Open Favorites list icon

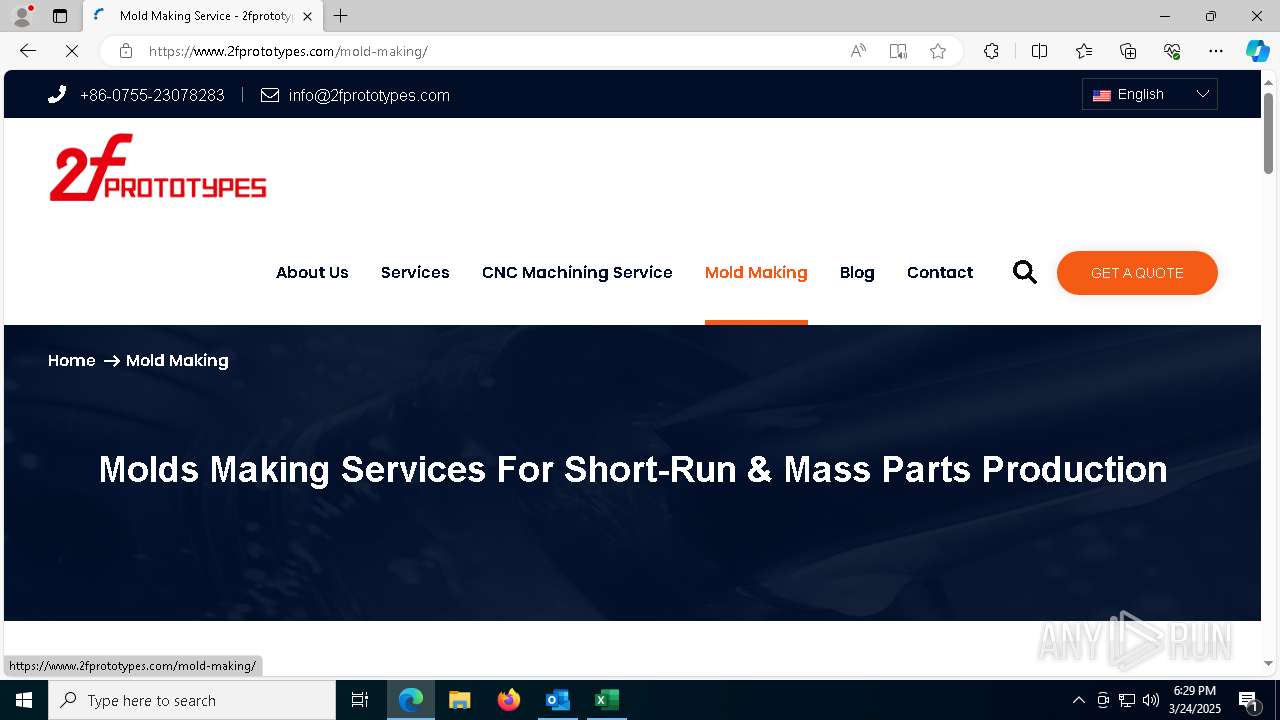tap(1084, 51)
